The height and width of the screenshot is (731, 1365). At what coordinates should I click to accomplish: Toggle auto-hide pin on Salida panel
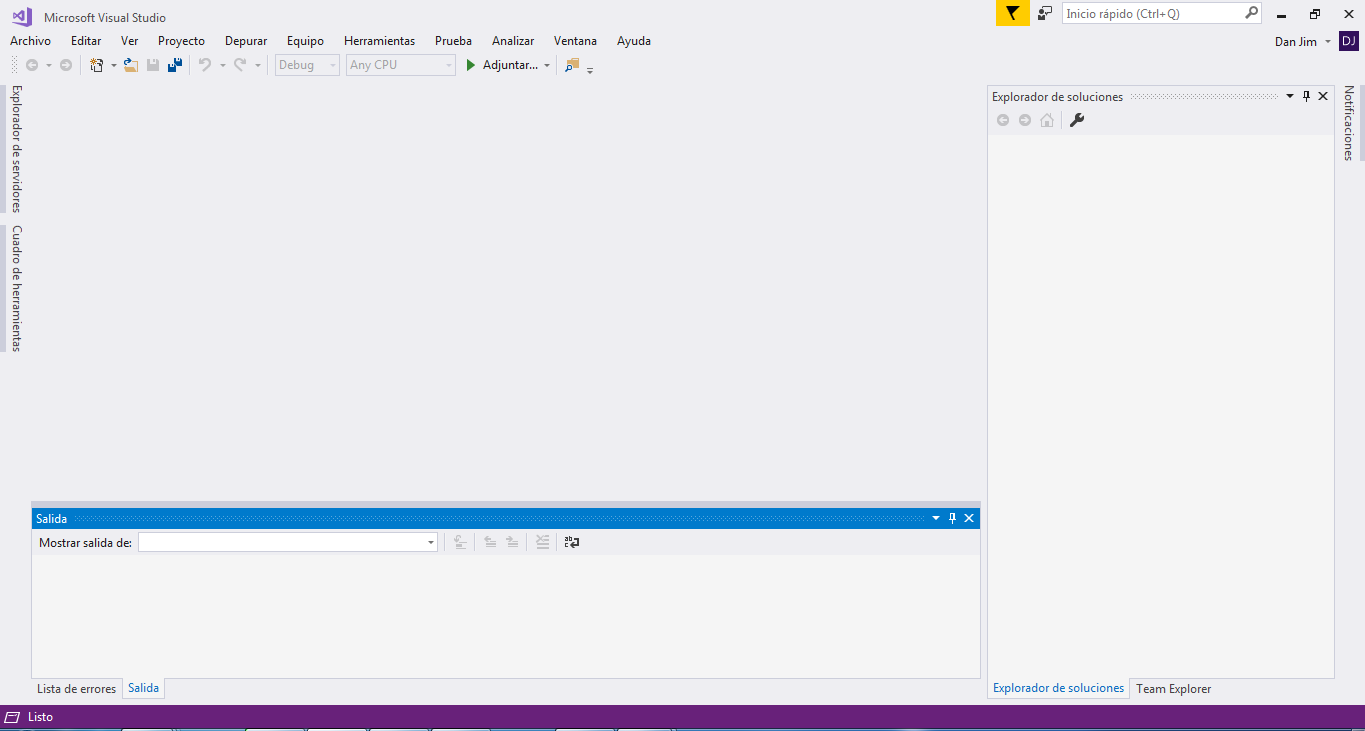(952, 518)
